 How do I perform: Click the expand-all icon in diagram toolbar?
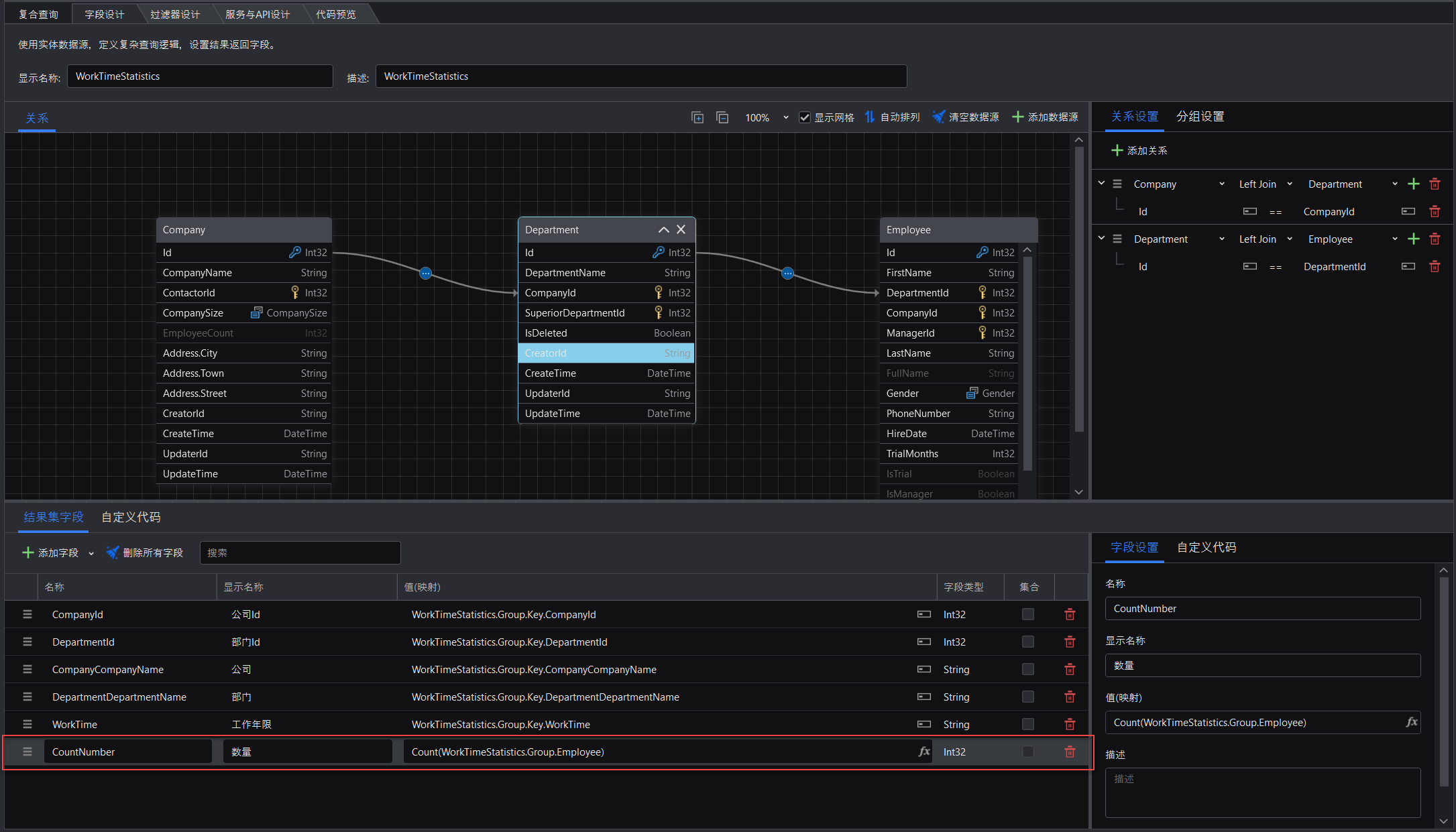(697, 117)
